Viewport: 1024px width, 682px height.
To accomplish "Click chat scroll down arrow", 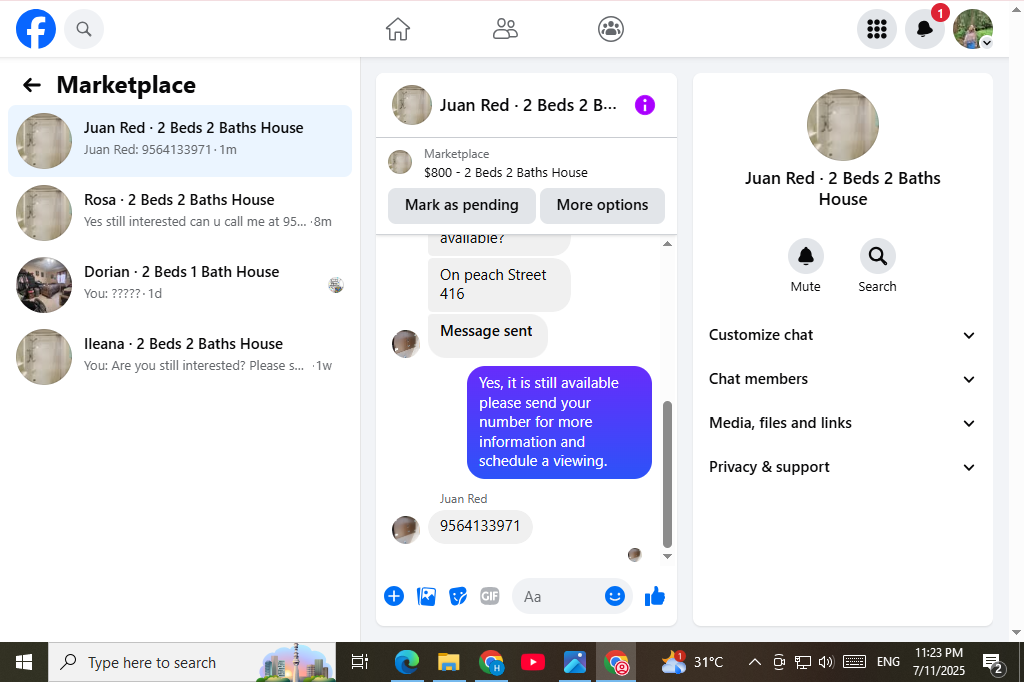I will pos(667,557).
